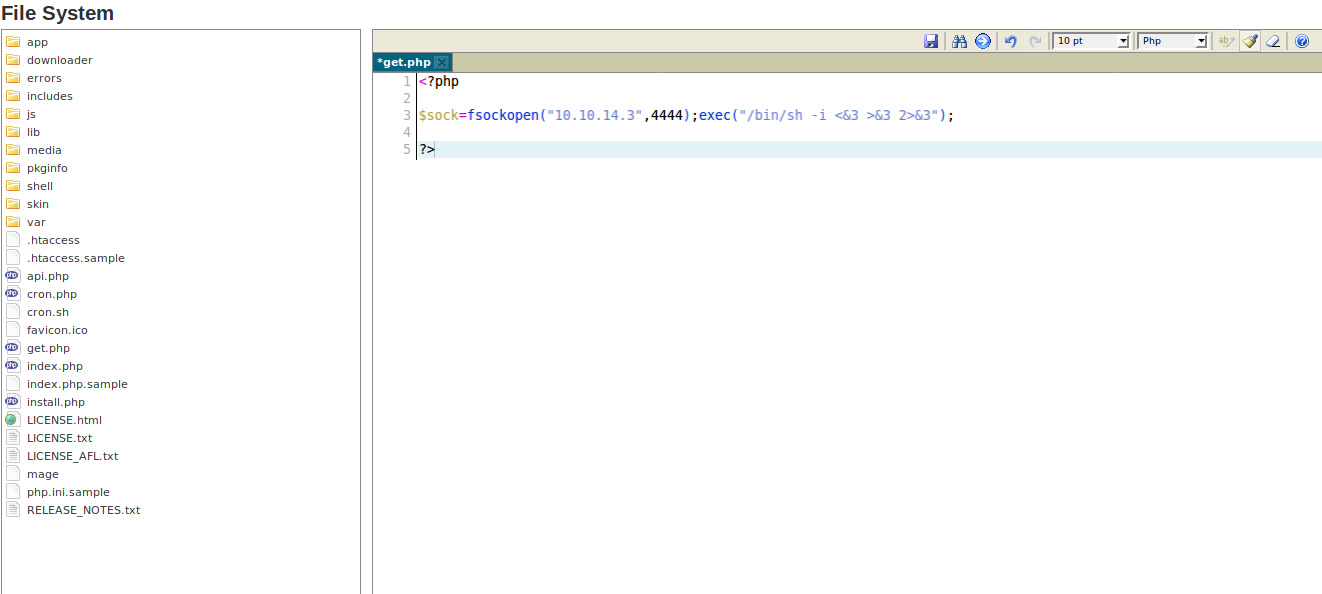Click the '<?php' opening tag line
1322x594 pixels.
tap(439, 81)
